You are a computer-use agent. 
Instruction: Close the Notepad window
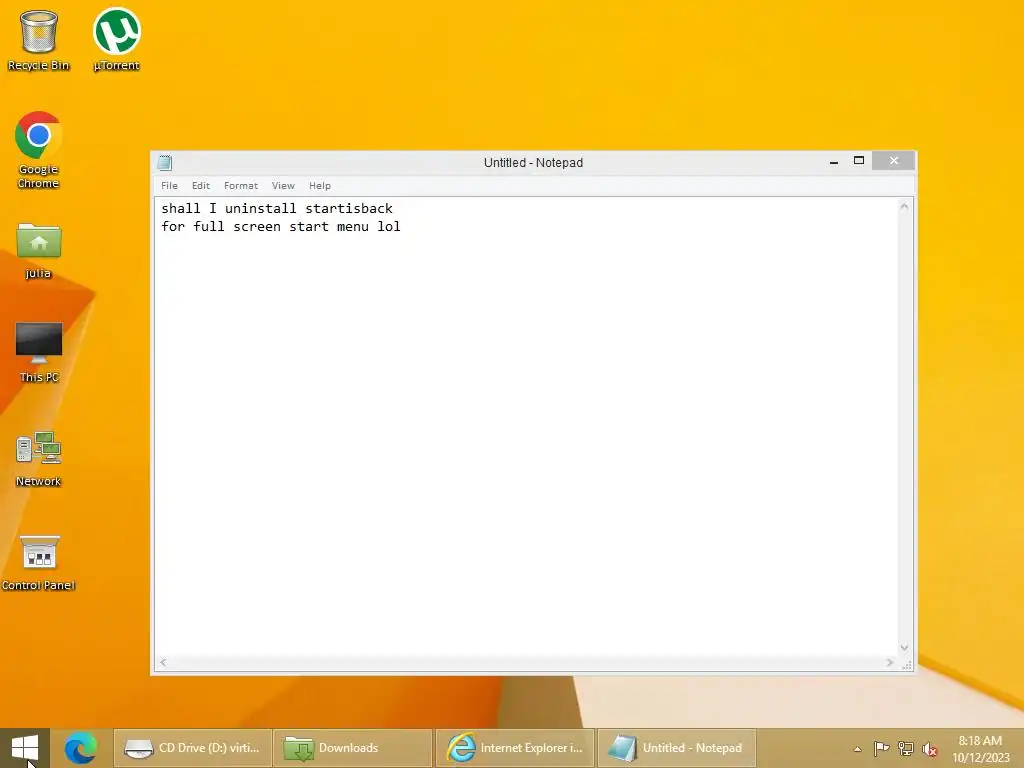[x=893, y=161]
